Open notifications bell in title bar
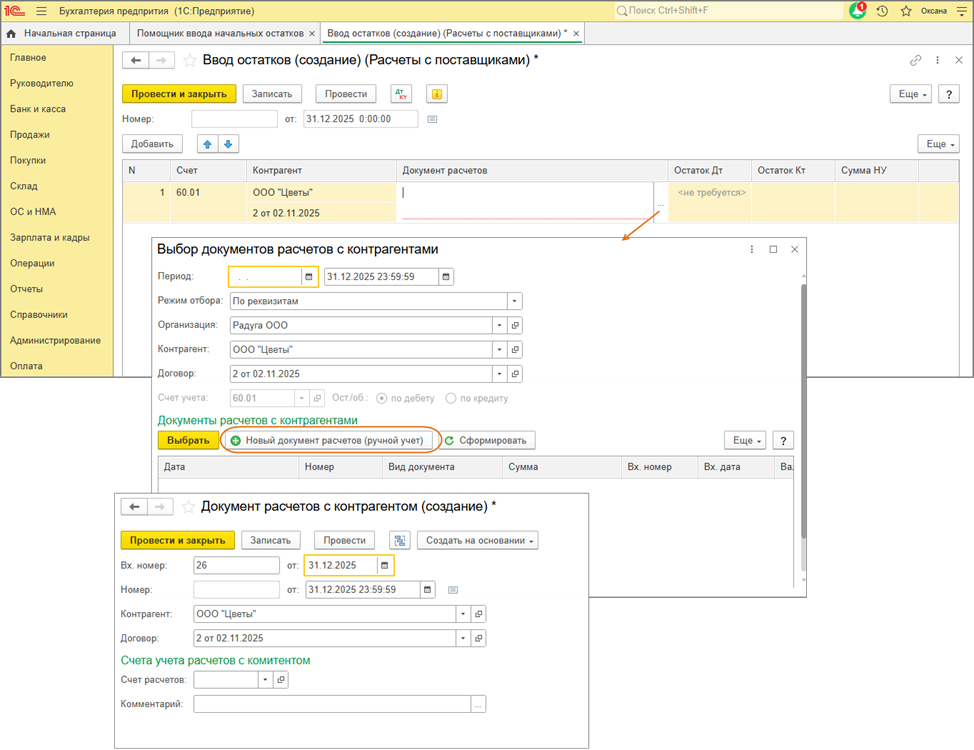 click(857, 10)
